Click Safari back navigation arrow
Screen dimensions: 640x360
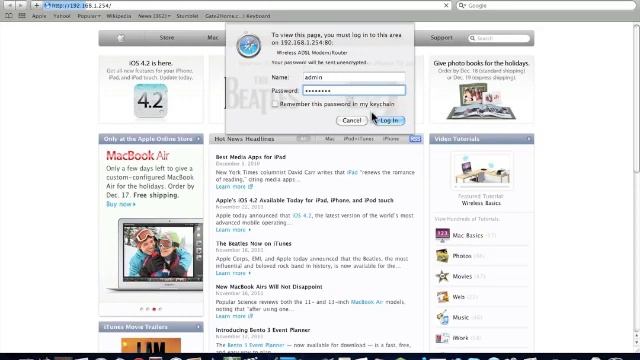9,5
